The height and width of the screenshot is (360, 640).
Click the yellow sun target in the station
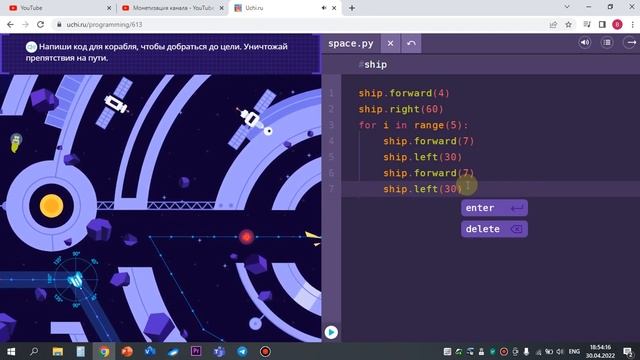click(x=51, y=206)
